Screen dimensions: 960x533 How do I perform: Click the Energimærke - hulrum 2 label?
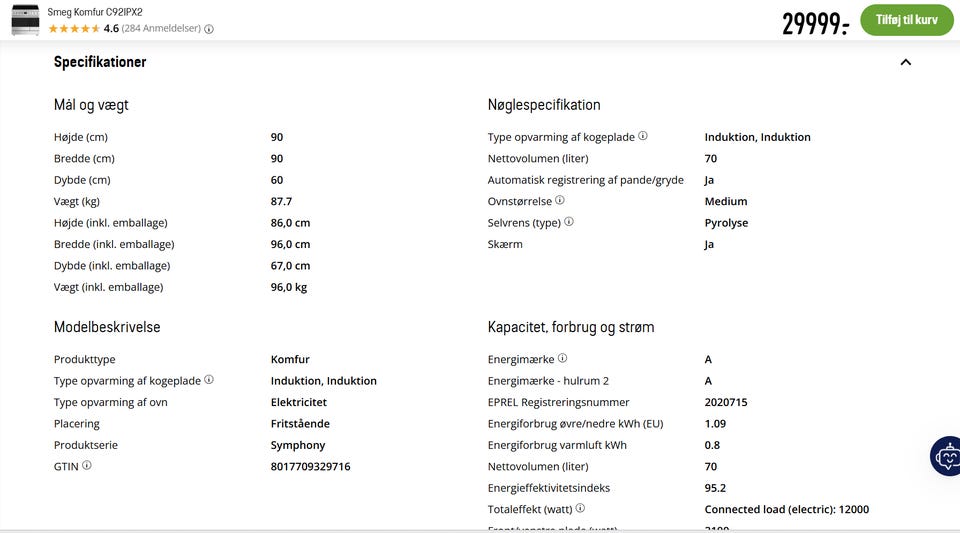pos(548,381)
